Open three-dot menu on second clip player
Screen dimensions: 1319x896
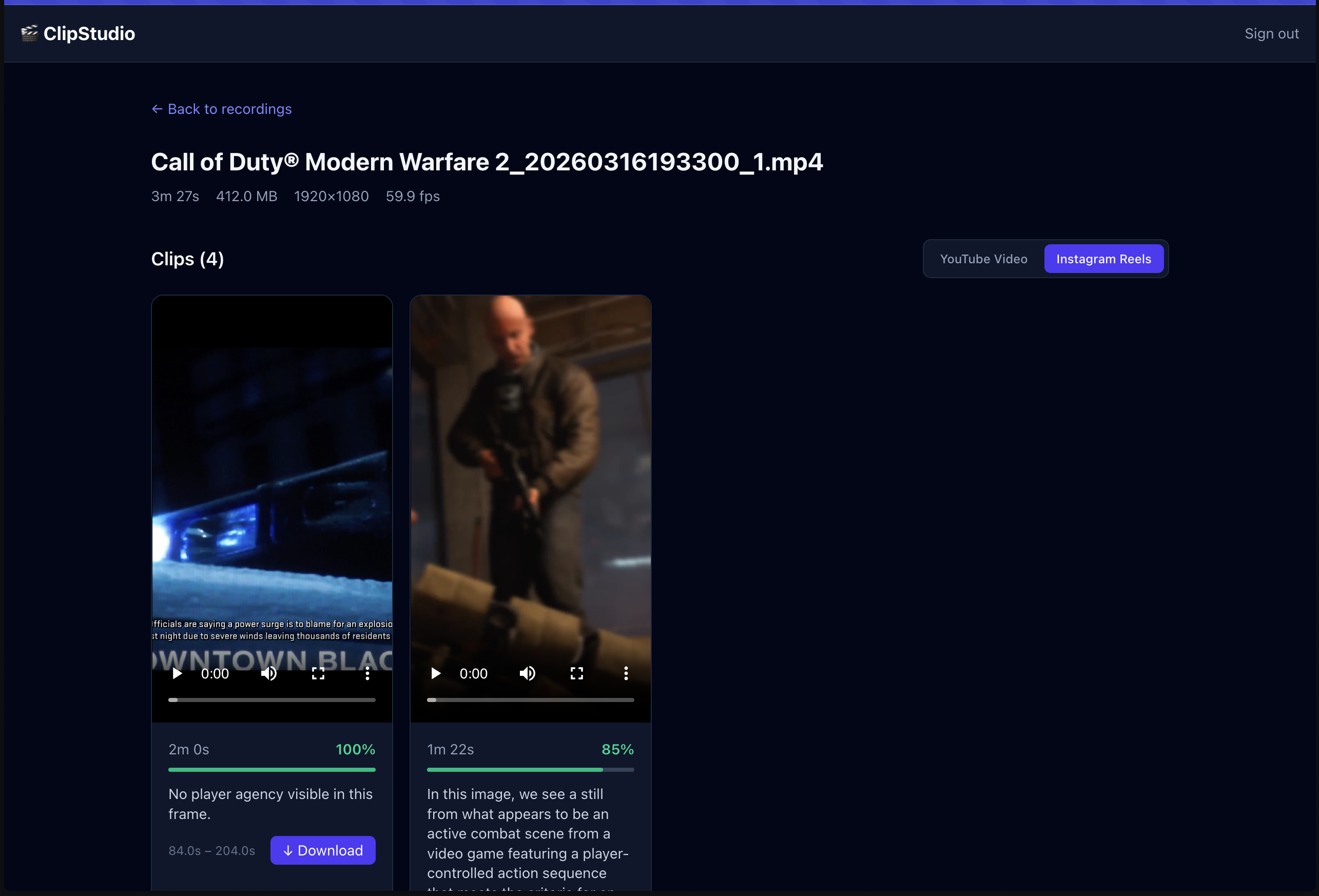click(x=626, y=674)
